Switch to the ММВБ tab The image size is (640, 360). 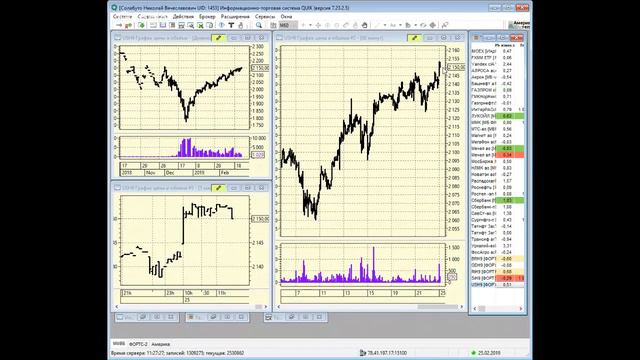tap(118, 344)
